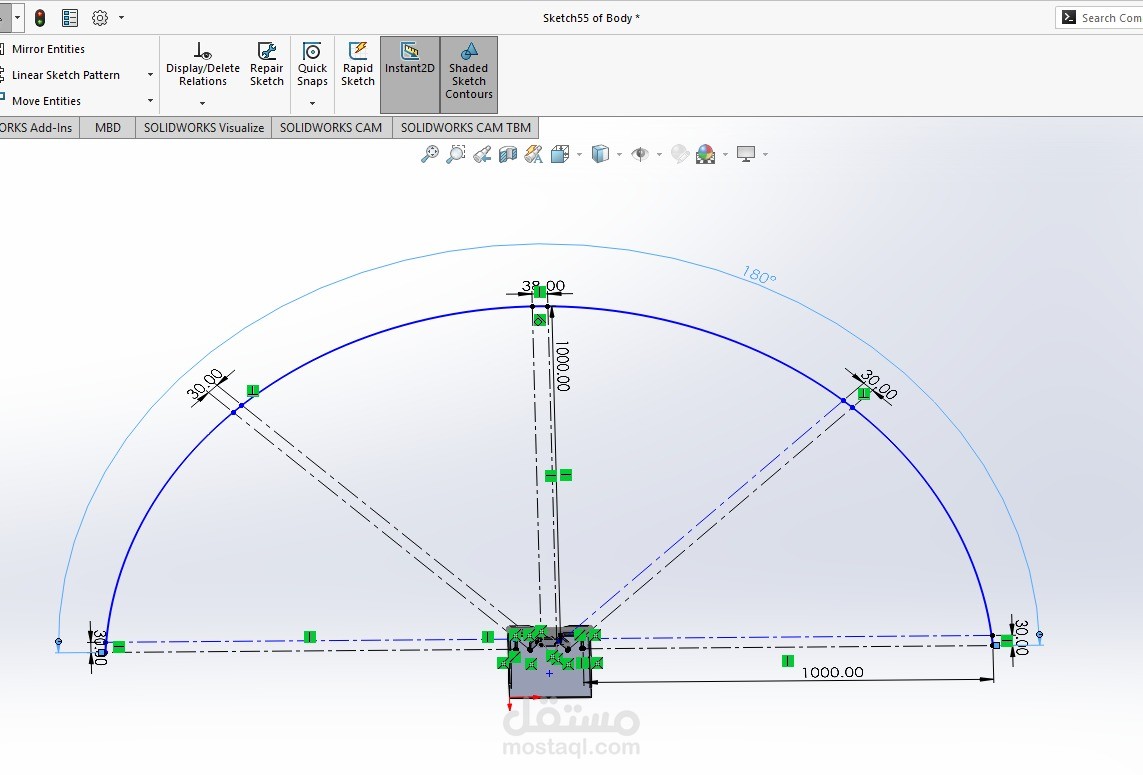Expand the Quick Snaps dropdown arrow

(x=312, y=104)
